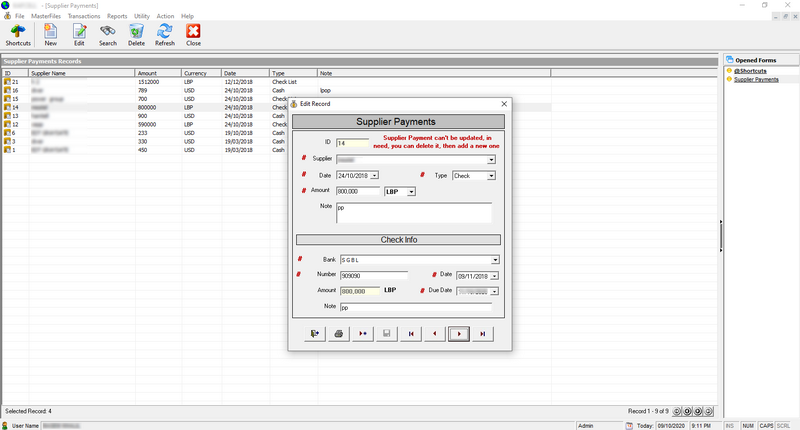Open the payment Type dropdown

coord(491,175)
